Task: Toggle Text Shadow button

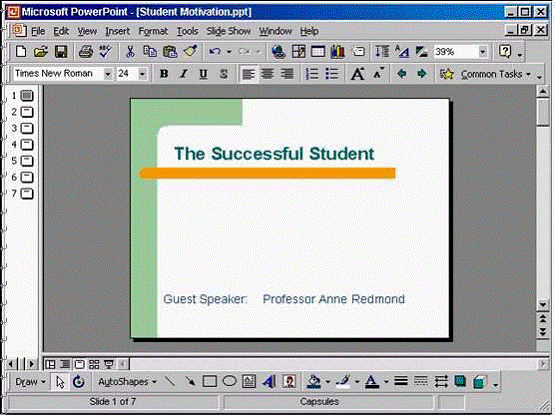Action: (223, 74)
